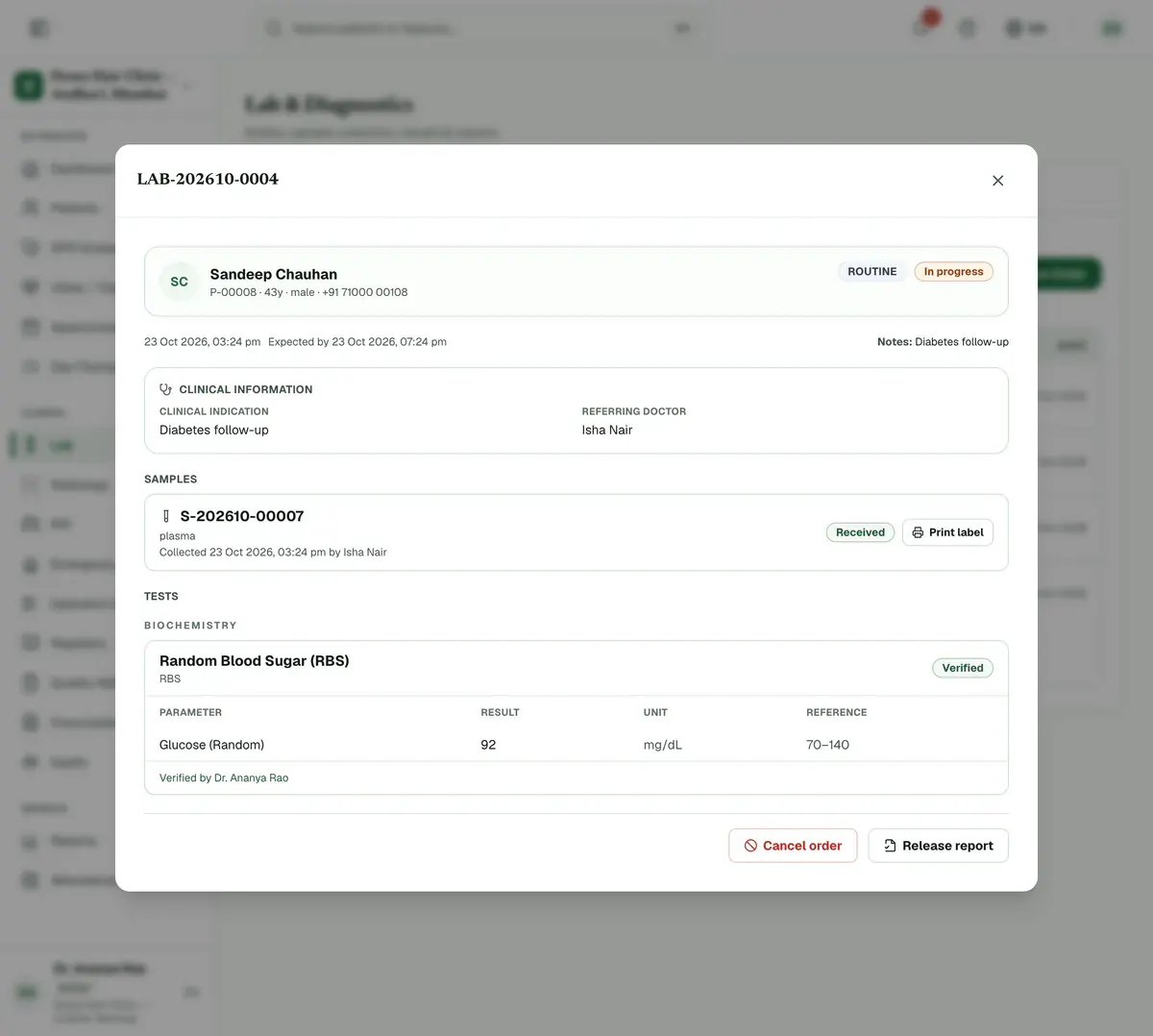Toggle the background sidebar collapse icon

point(38,29)
